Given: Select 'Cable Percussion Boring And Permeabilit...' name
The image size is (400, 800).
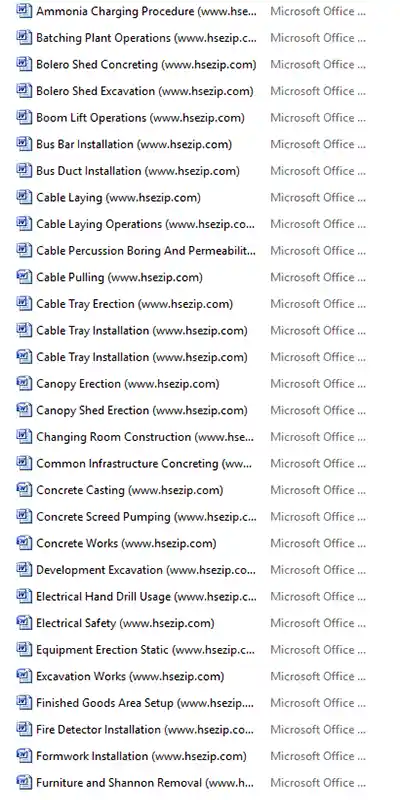Looking at the screenshot, I should coord(146,251).
